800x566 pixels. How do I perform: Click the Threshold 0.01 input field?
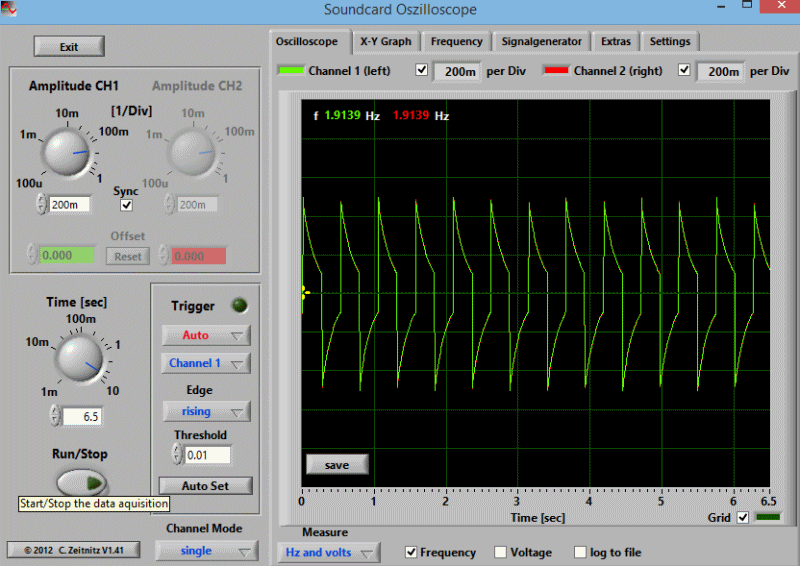click(207, 455)
